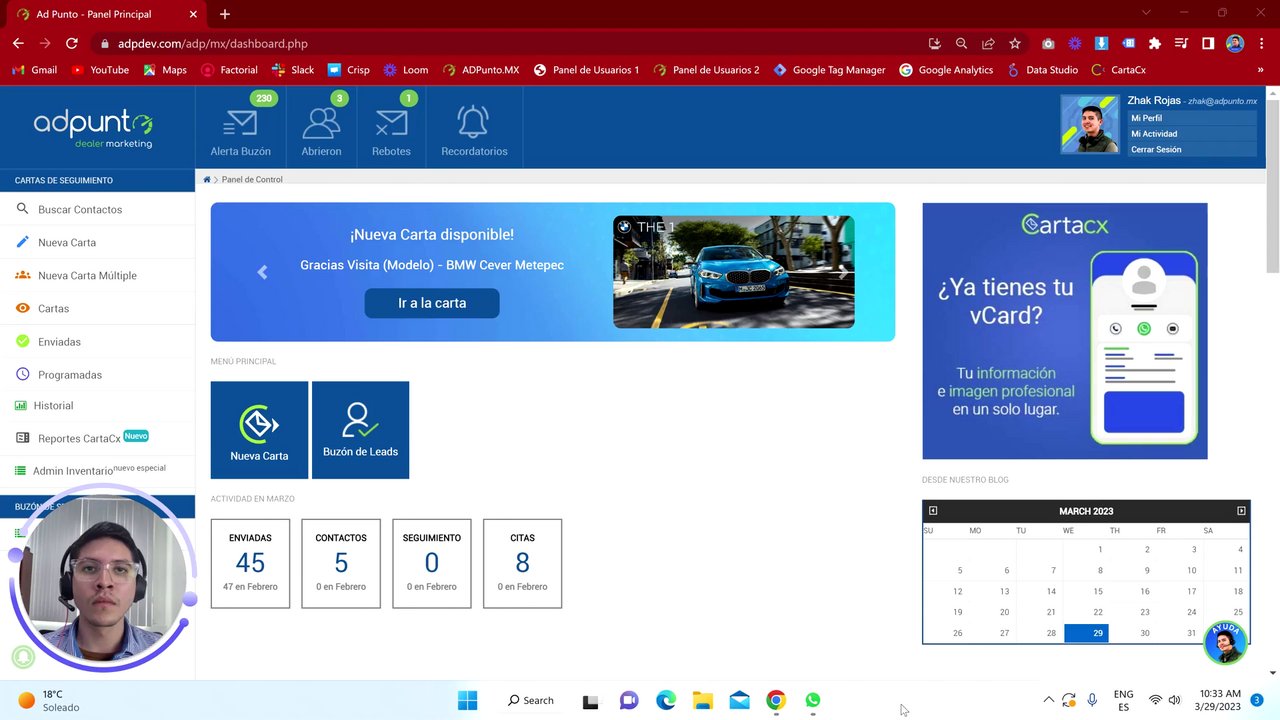Go to previous banner slide arrow
Screen dimensions: 1280x720
pos(262,272)
